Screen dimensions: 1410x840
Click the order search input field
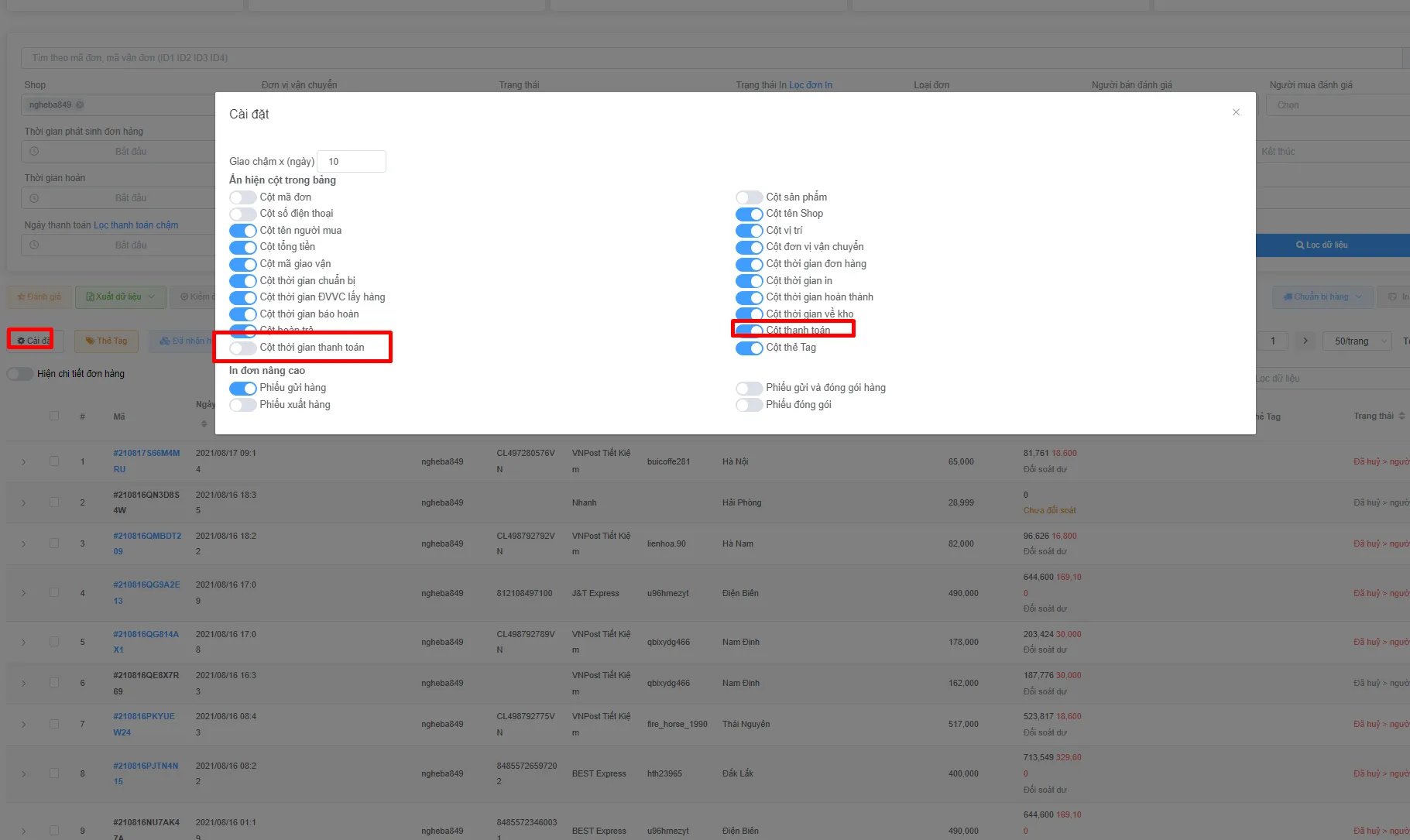711,58
